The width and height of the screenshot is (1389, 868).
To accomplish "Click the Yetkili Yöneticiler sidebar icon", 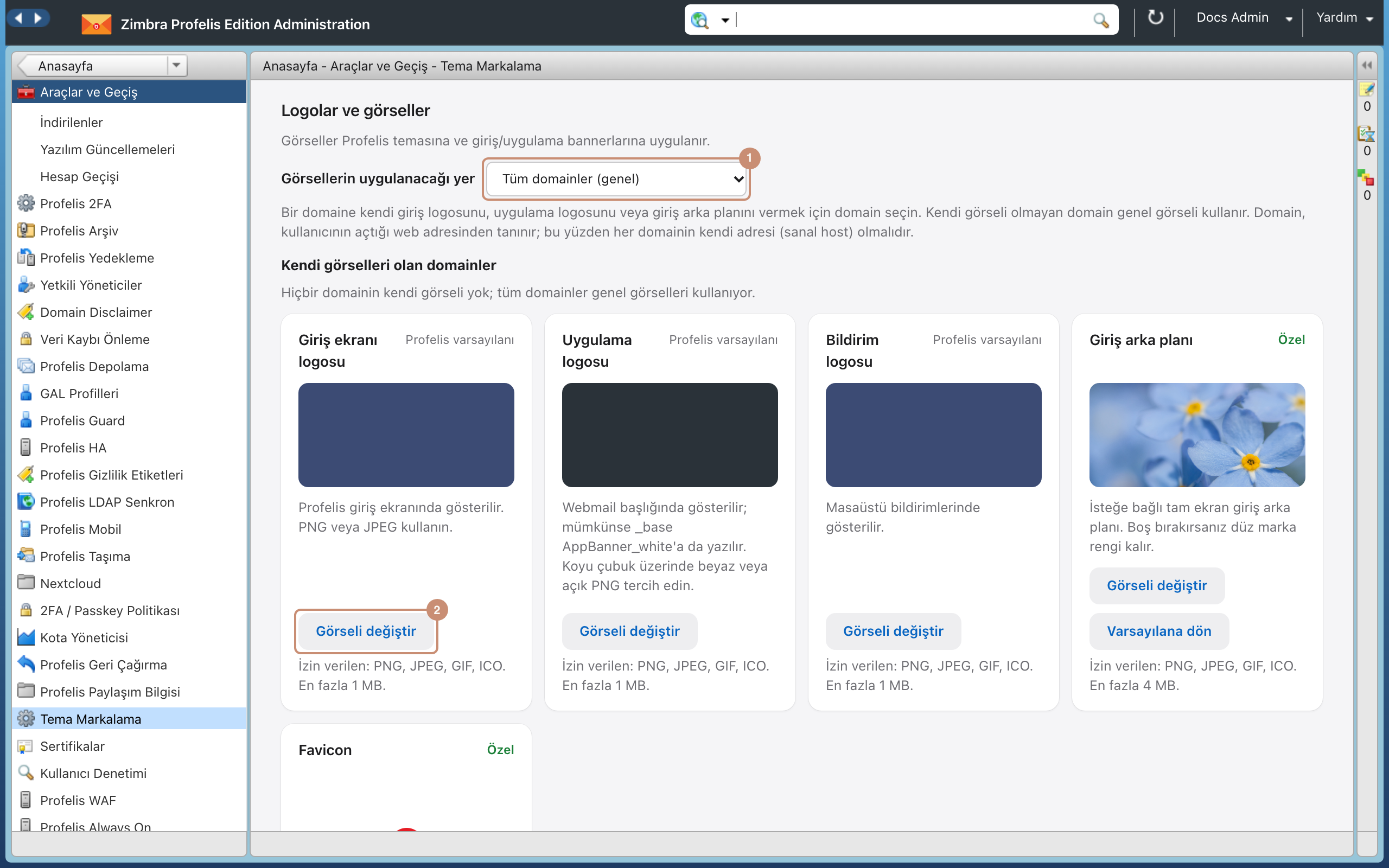I will click(x=26, y=285).
